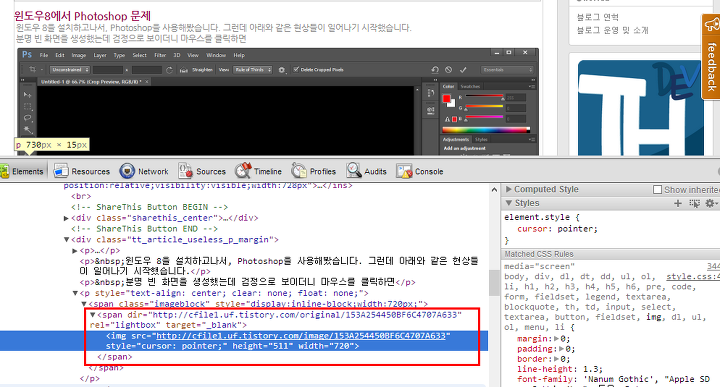Click the Toggle Element State icon
Image resolution: width=720 pixels, height=387 pixels.
694,203
